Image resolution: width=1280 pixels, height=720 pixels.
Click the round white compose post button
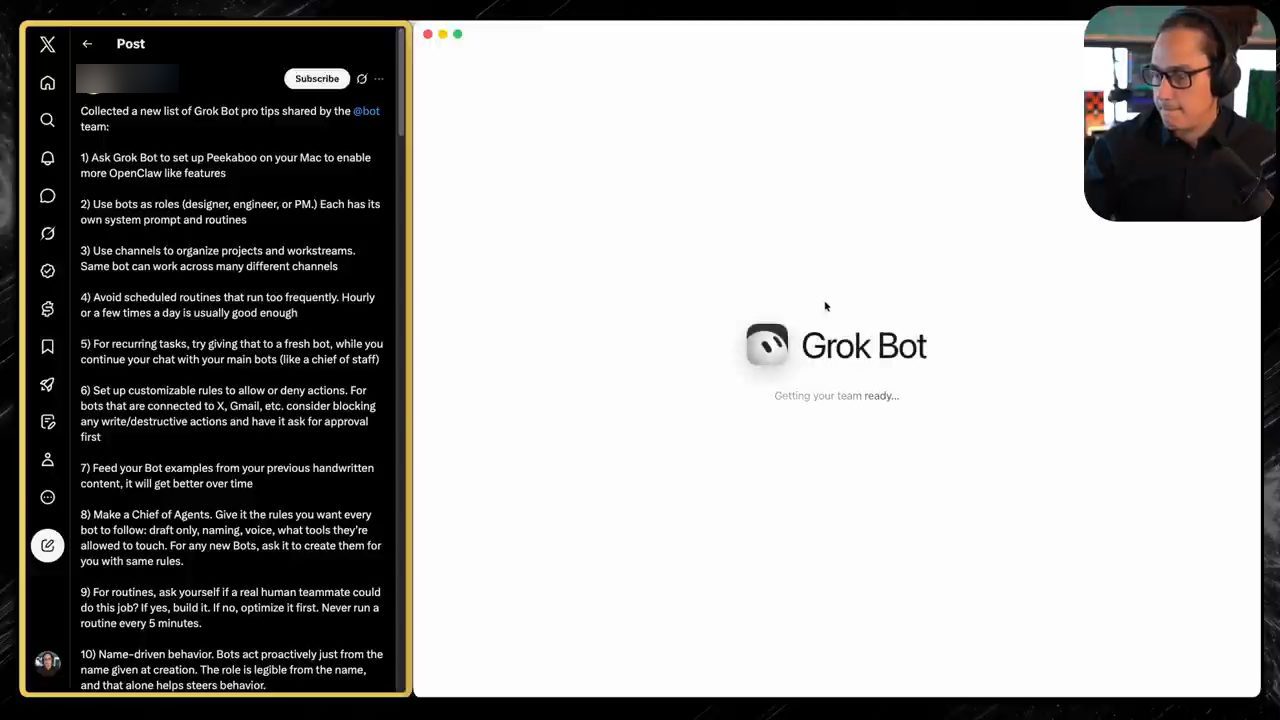pos(47,545)
